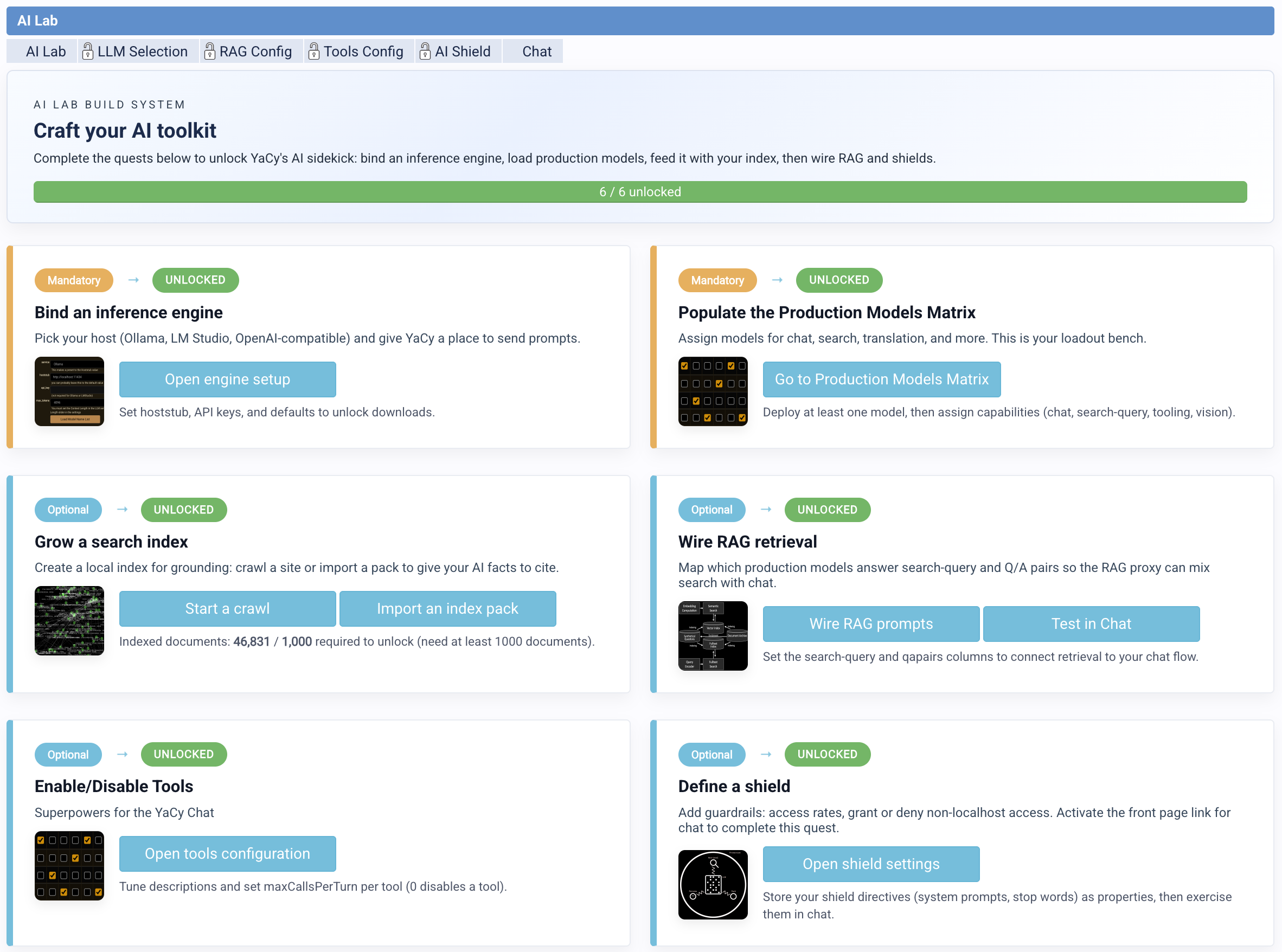Click the lock icon beside RAG Config
The width and height of the screenshot is (1282, 952).
210,52
